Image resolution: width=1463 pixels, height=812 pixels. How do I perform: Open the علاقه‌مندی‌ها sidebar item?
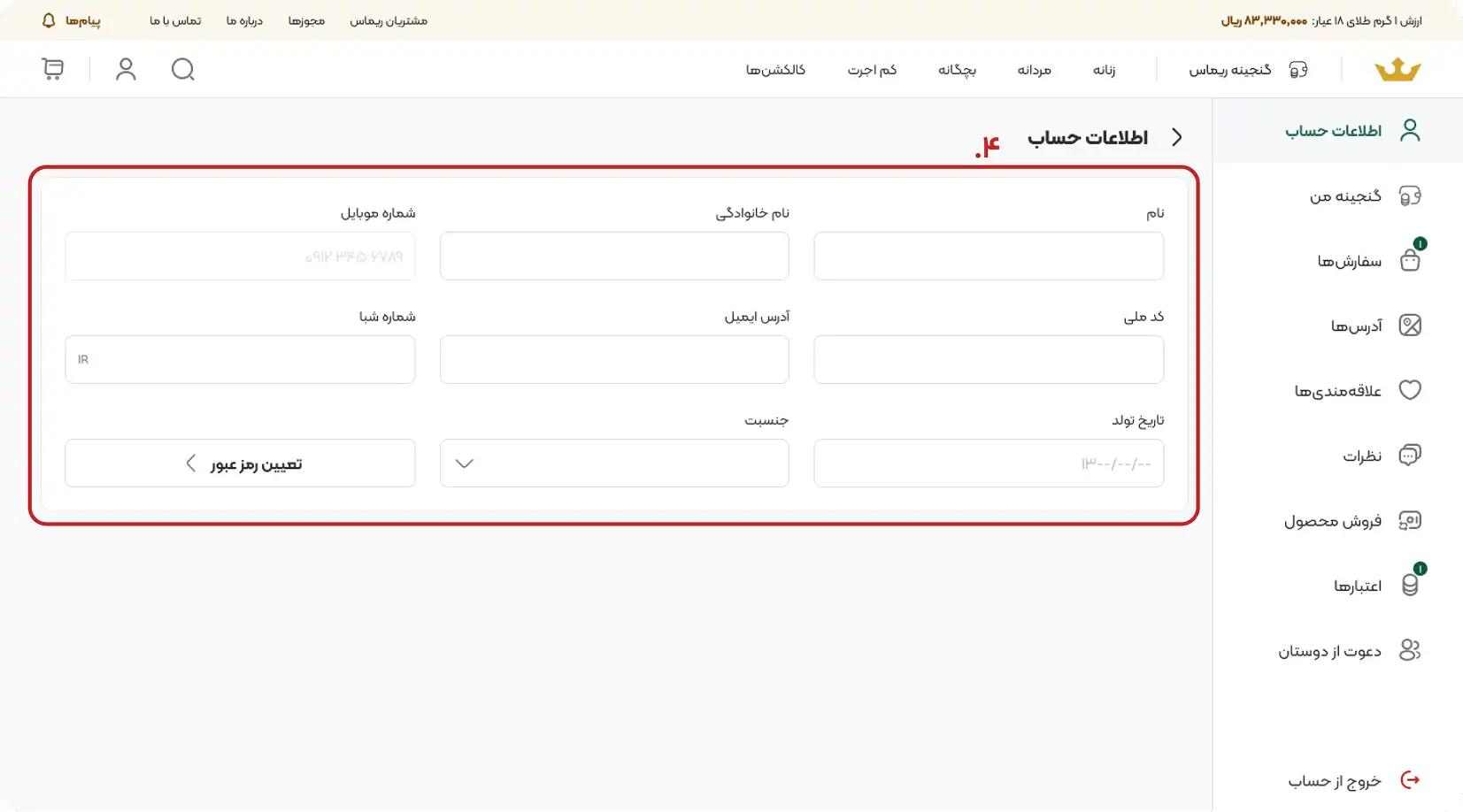pos(1337,390)
